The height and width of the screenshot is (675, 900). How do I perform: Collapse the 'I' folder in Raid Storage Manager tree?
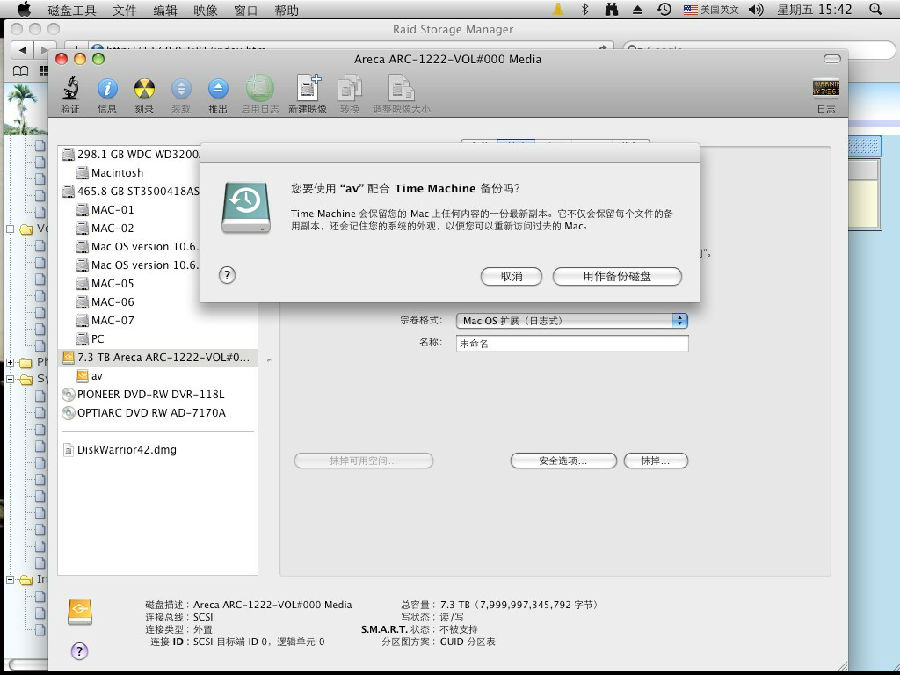pyautogui.click(x=10, y=580)
